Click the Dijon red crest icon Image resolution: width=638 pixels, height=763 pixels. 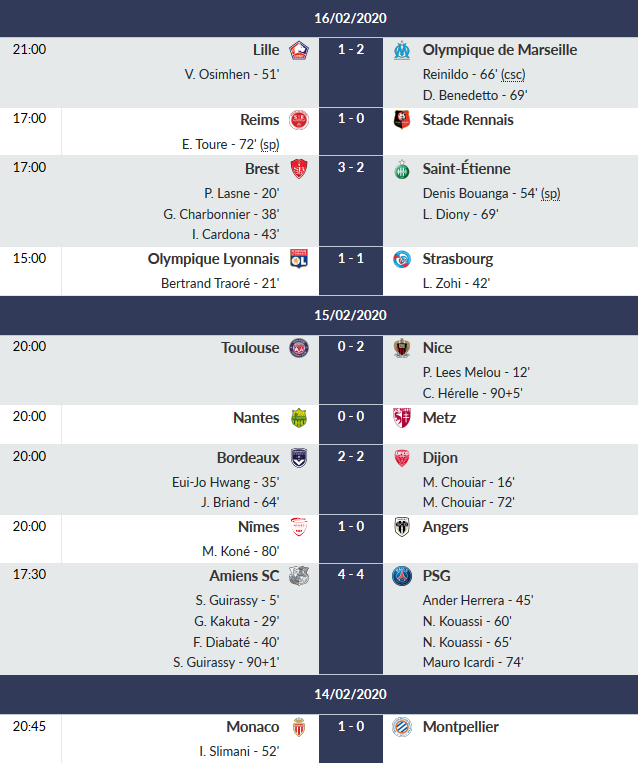402,457
